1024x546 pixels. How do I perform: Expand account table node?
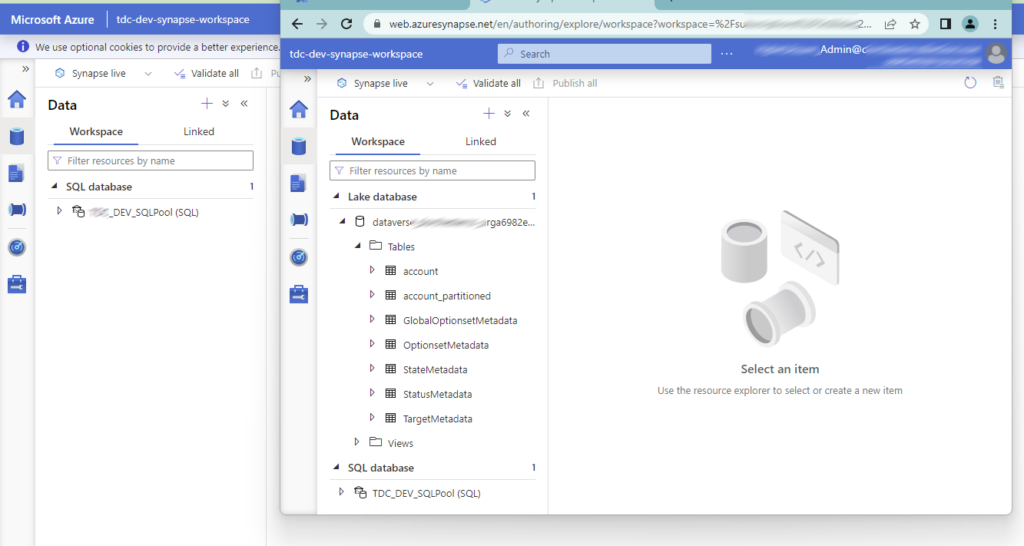[x=372, y=270]
